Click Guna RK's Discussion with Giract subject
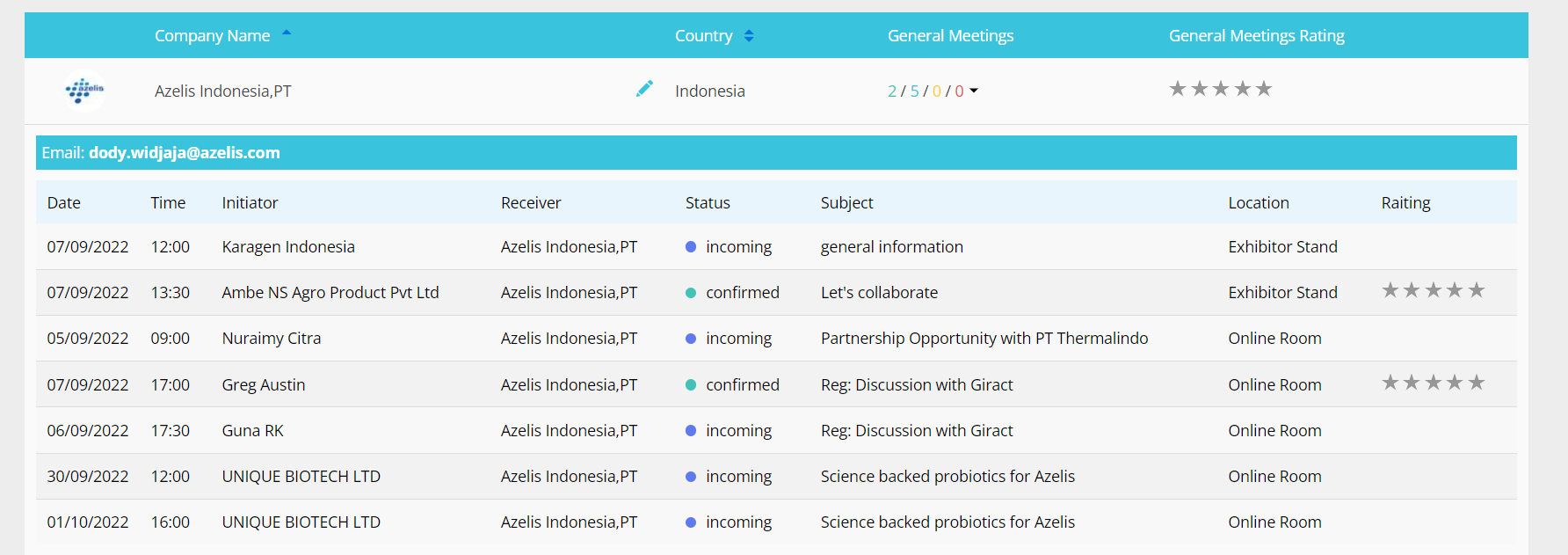Image resolution: width=1568 pixels, height=555 pixels. pyautogui.click(x=917, y=431)
